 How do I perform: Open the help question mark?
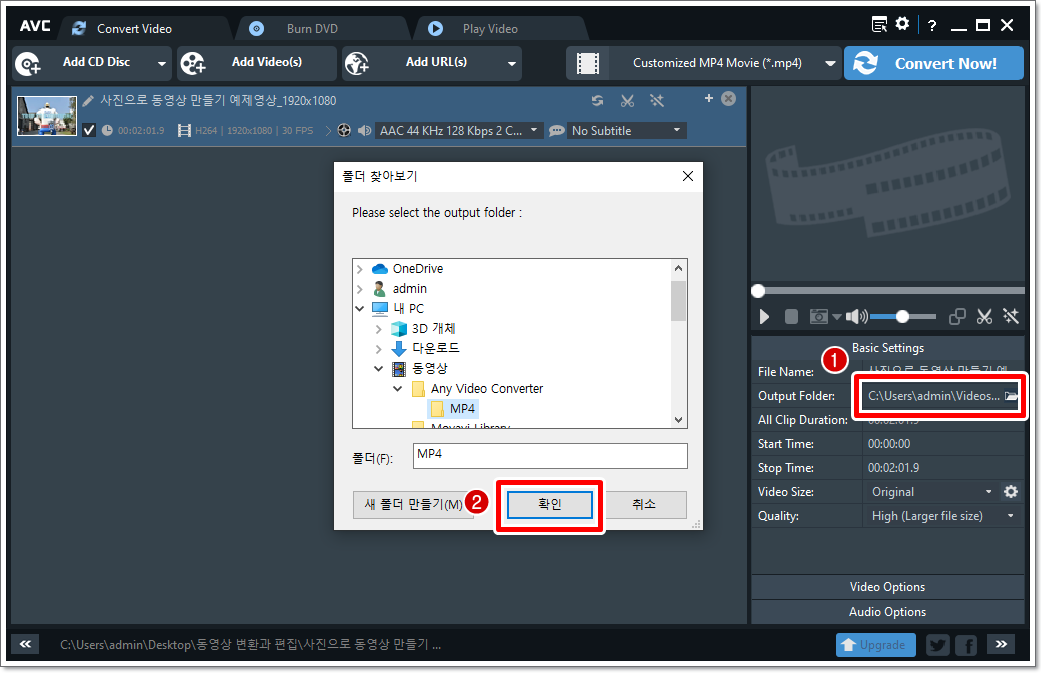click(x=932, y=26)
